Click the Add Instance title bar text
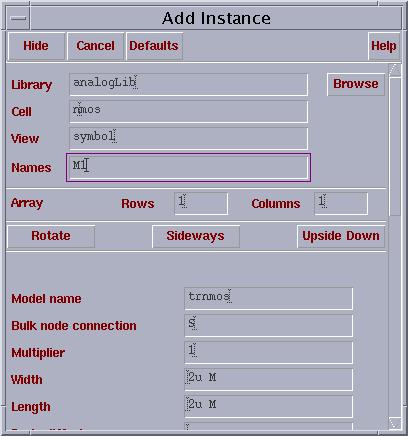The height and width of the screenshot is (436, 408). 216,18
